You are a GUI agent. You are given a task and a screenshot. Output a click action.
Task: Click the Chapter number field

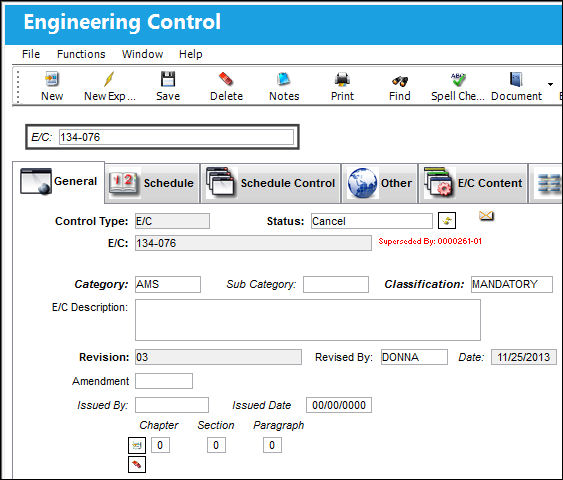[x=160, y=445]
